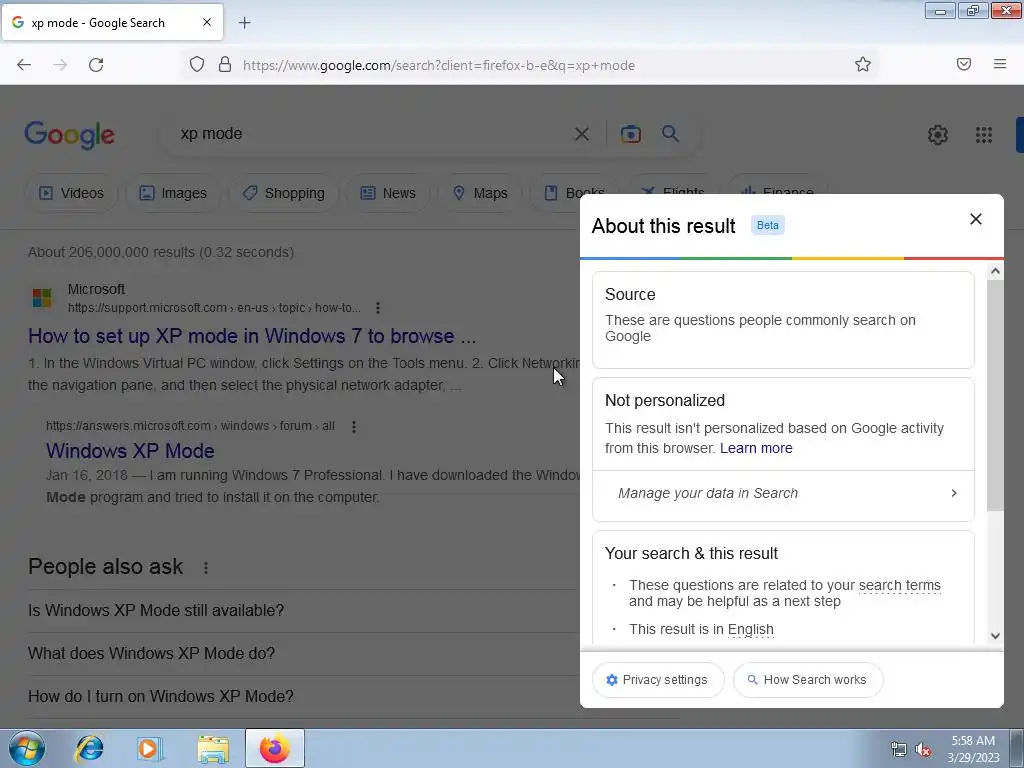Open Google quick settings gear
Image resolution: width=1024 pixels, height=768 pixels.
(x=938, y=135)
